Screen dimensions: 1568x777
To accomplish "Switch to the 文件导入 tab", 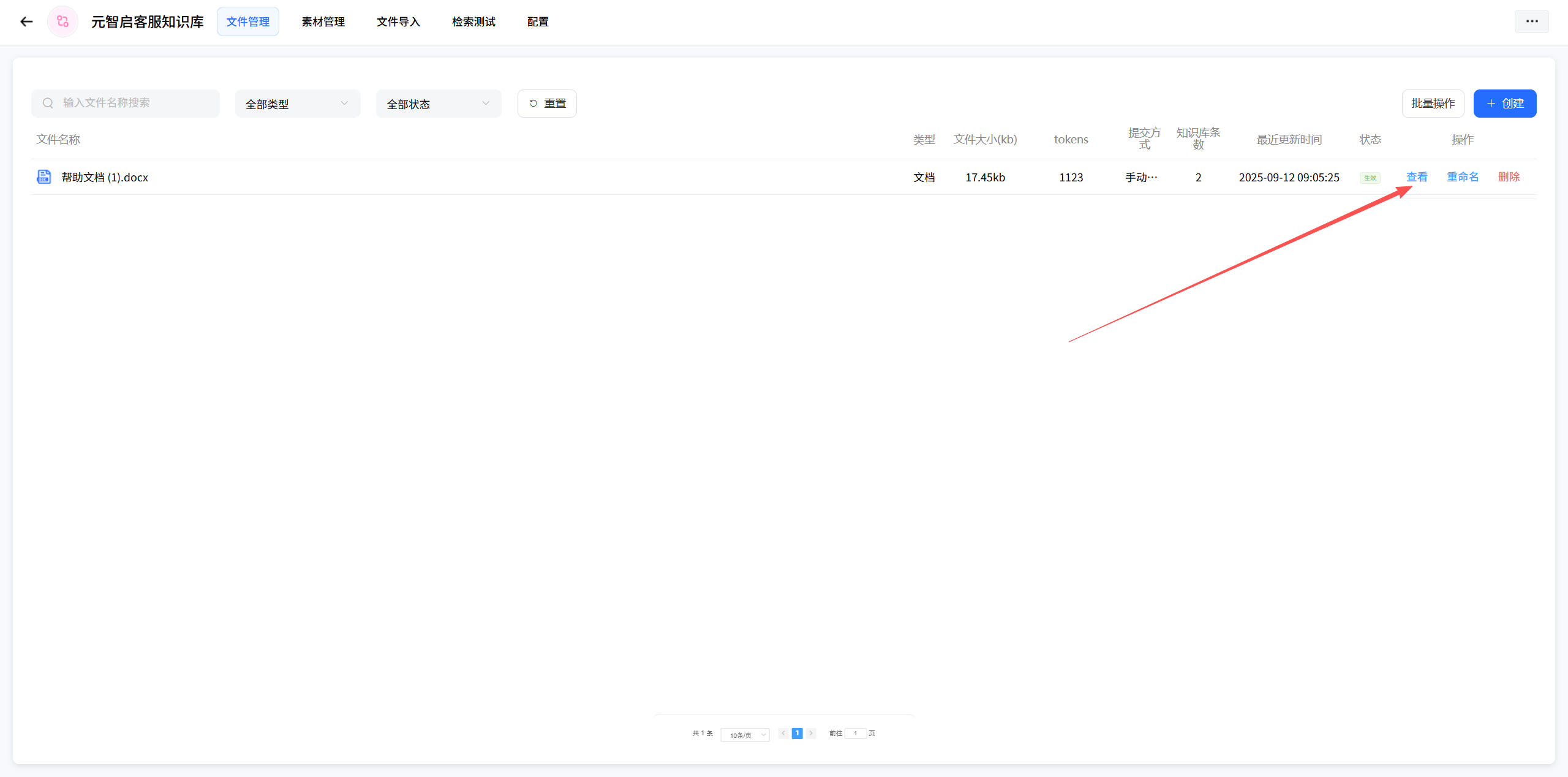I will (x=398, y=22).
